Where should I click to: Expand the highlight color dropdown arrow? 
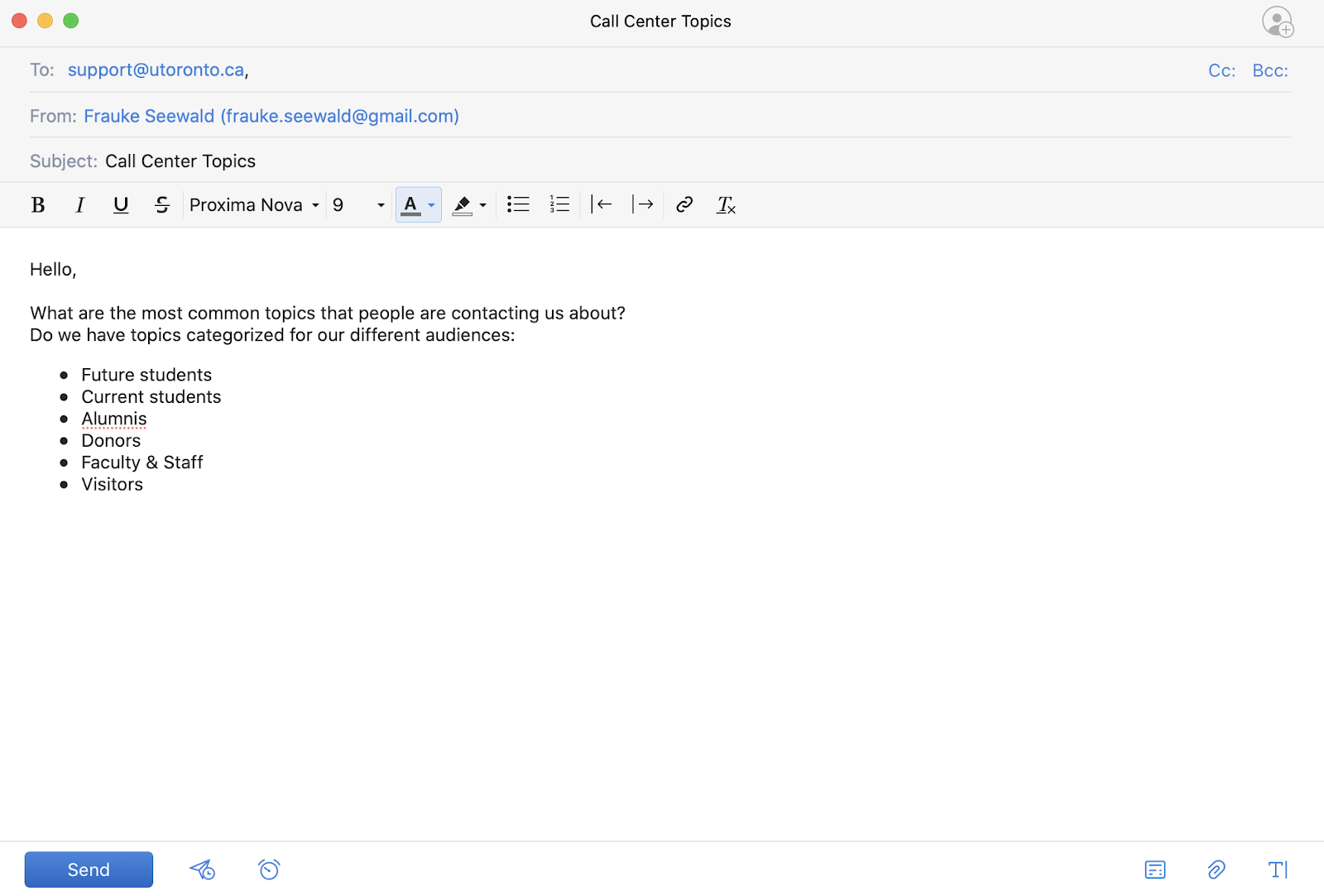[x=483, y=205]
